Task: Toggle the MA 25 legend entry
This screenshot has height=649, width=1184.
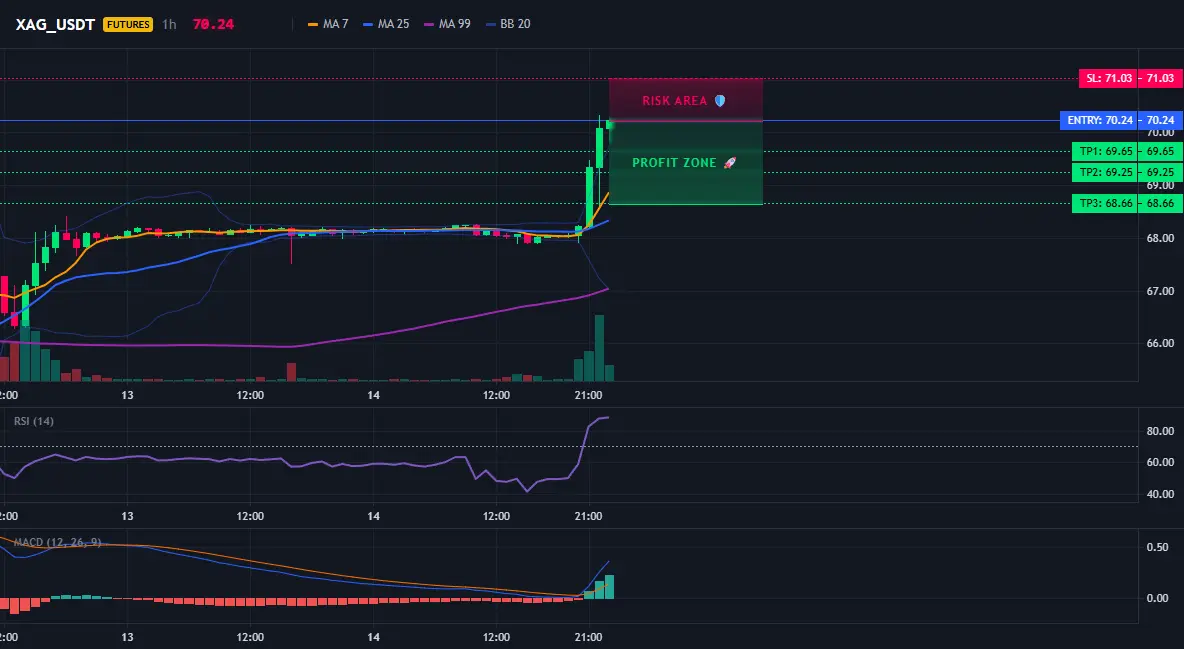Action: 386,24
